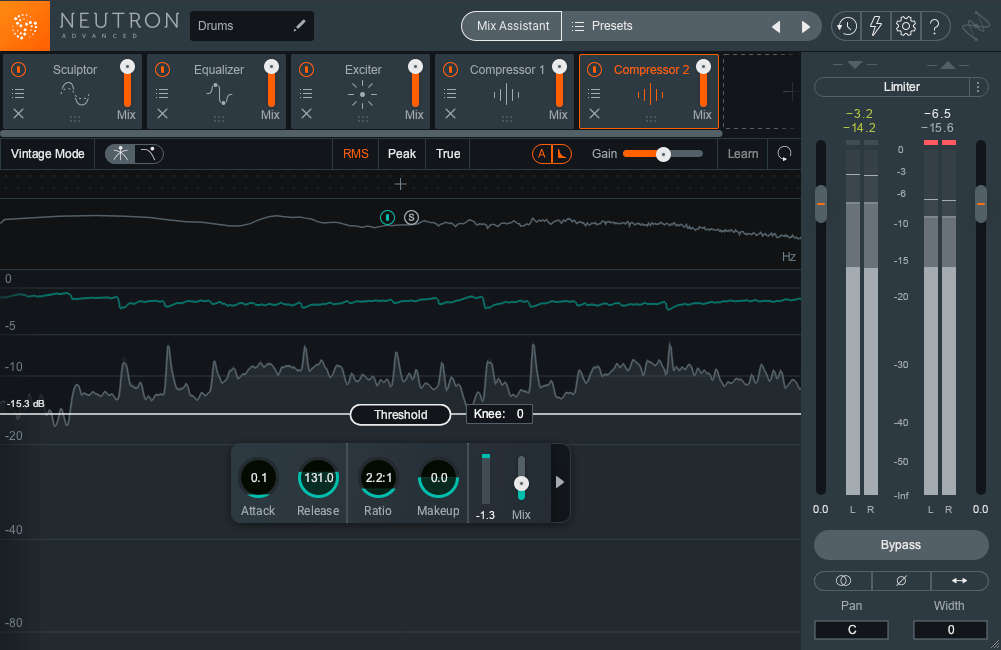Viewport: 1001px width, 650px height.
Task: Click Sculptor Mix slider handle
Action: (128, 66)
